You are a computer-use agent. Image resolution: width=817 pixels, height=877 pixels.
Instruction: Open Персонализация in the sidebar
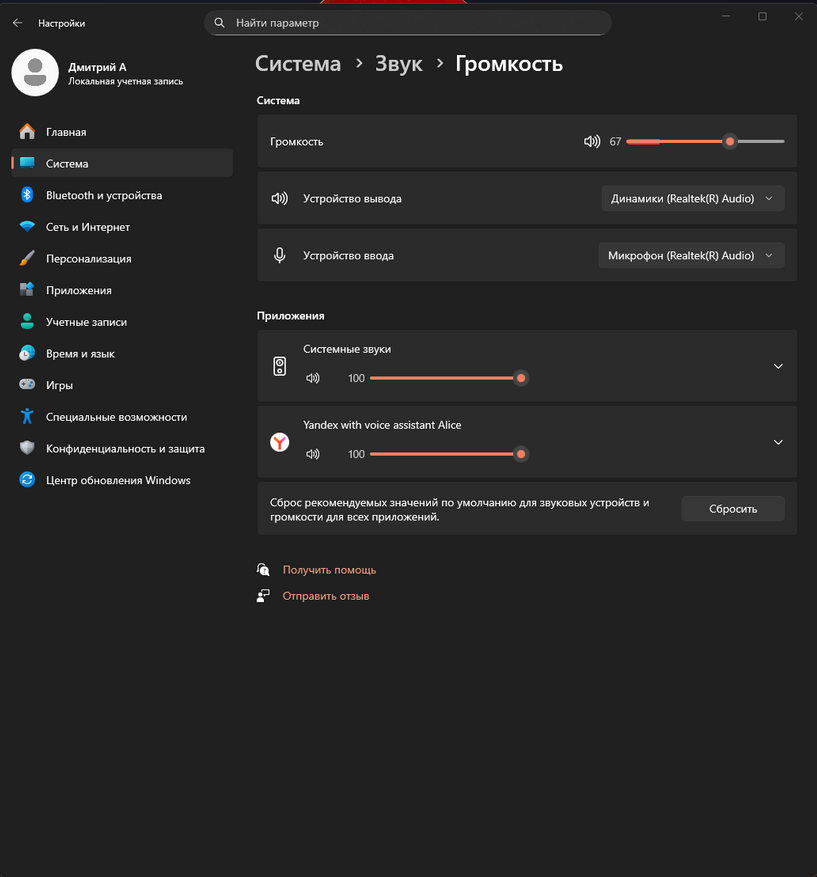click(x=88, y=259)
